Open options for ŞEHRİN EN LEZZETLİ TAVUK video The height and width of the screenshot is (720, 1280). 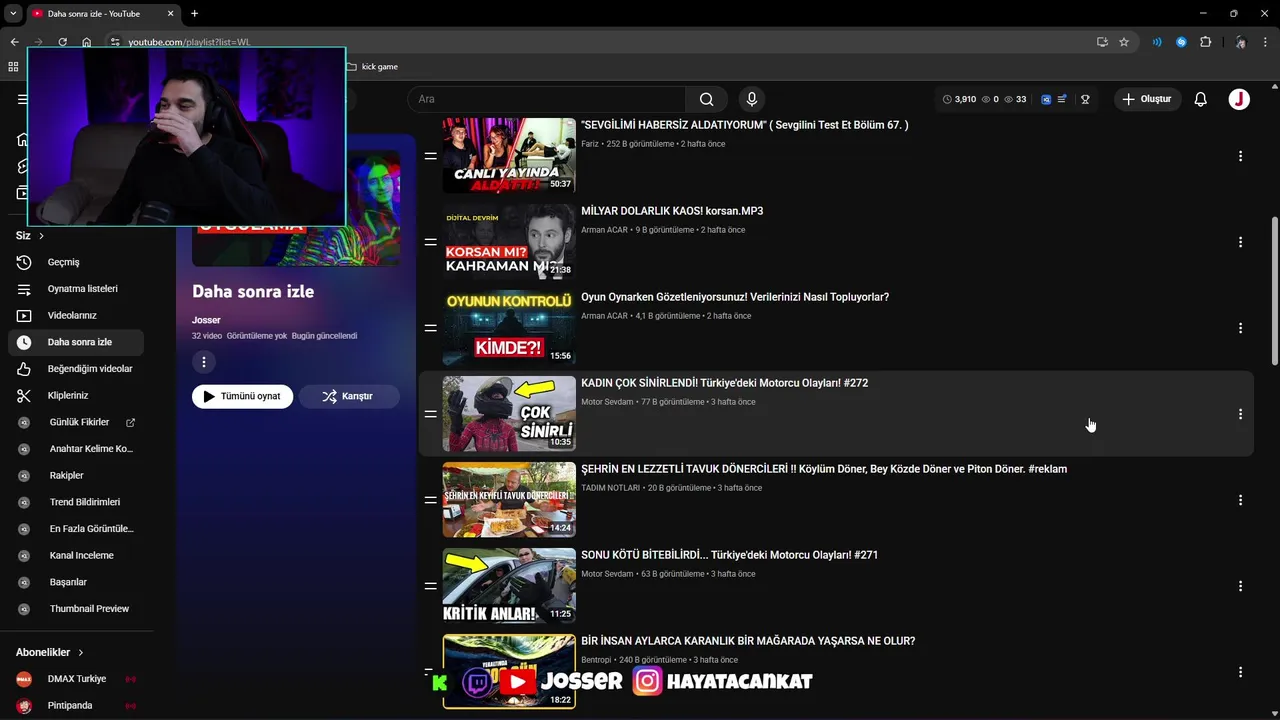[x=1240, y=500]
